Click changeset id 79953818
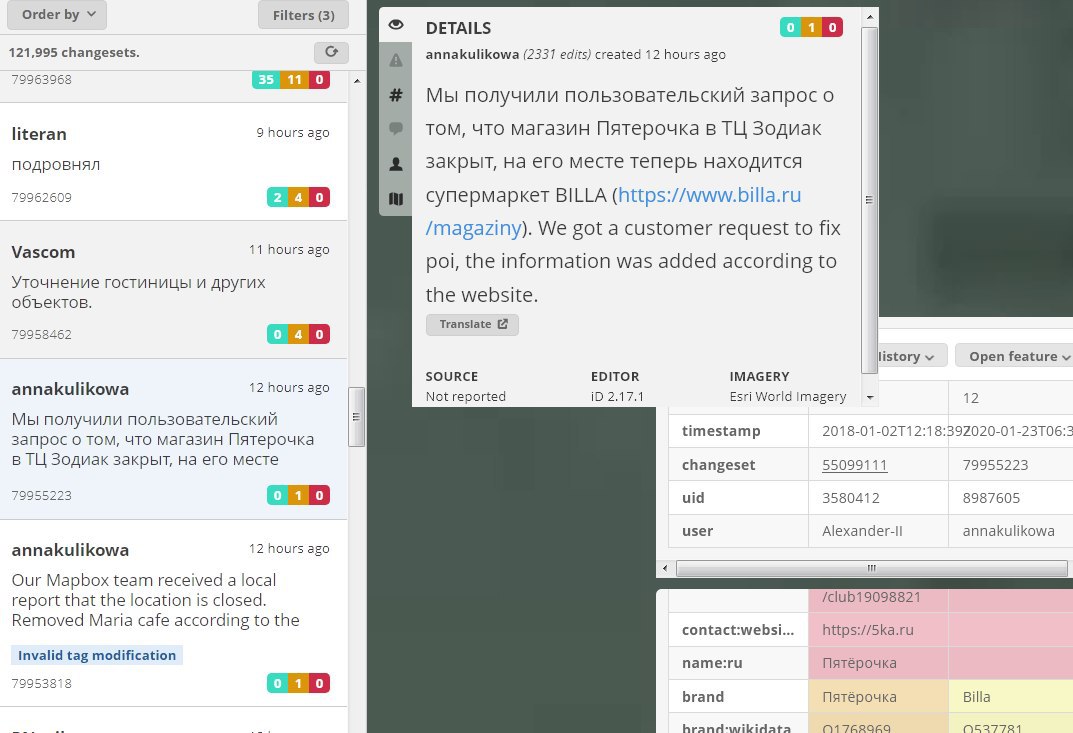The image size is (1073, 733). (42, 684)
